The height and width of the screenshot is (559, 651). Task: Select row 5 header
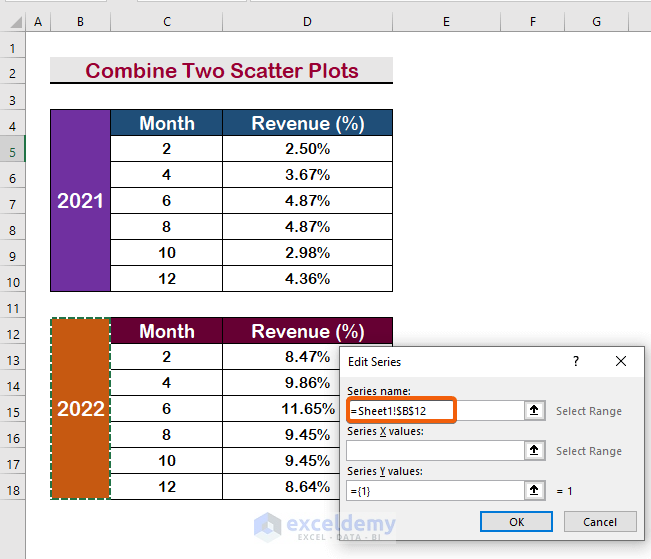[13, 150]
